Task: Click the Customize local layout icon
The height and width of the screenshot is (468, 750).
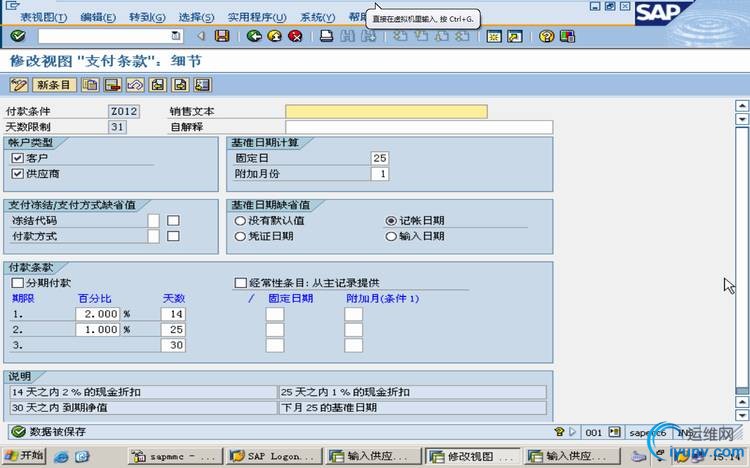Action: (x=567, y=36)
